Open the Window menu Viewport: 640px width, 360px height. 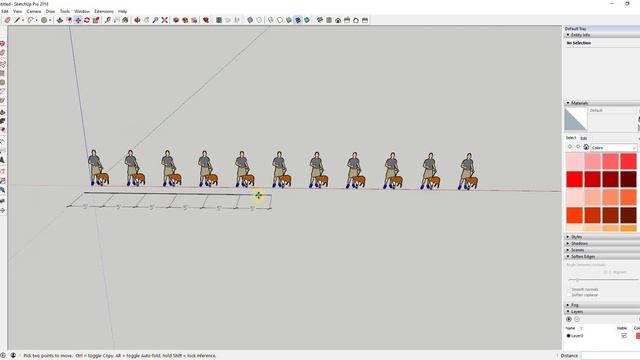pos(82,11)
